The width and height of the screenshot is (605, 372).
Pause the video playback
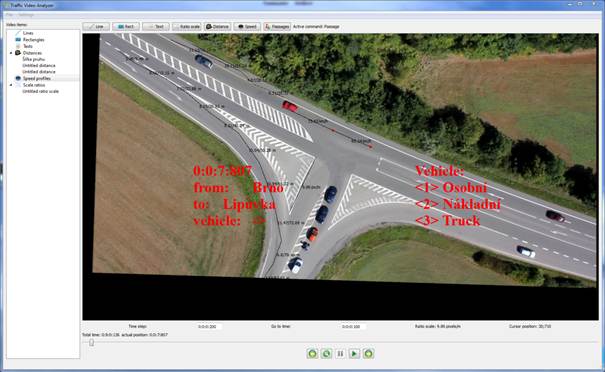click(340, 353)
